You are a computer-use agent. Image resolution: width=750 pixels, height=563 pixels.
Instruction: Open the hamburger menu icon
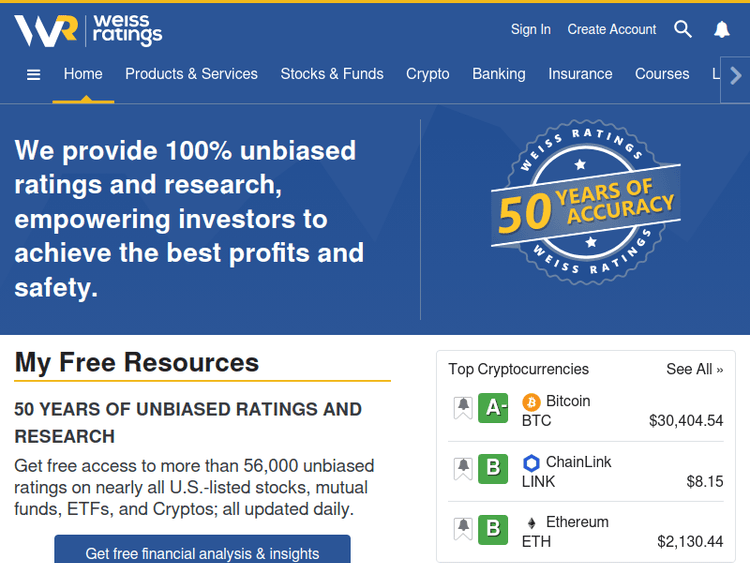click(x=33, y=74)
